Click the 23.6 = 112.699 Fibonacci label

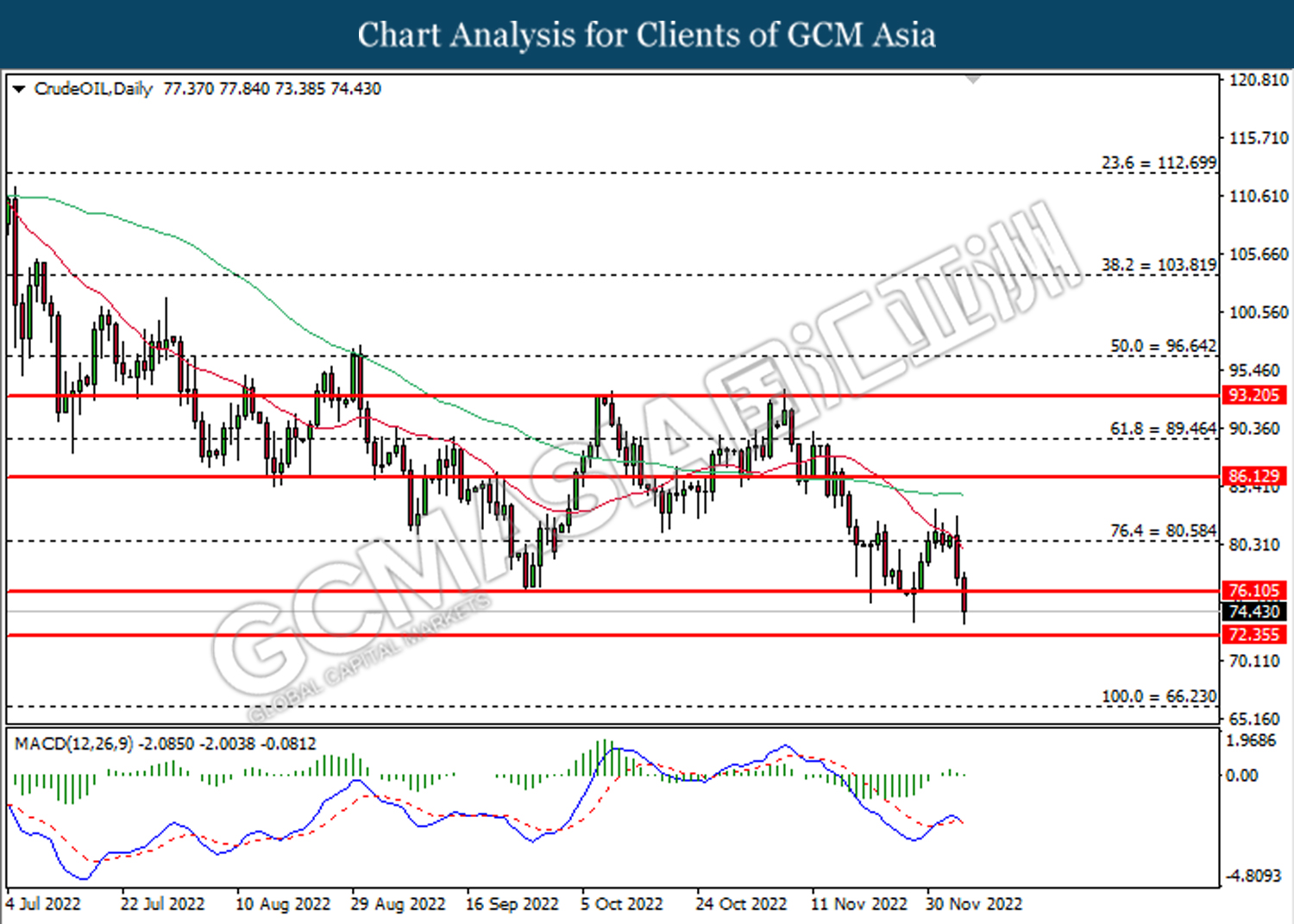pyautogui.click(x=1159, y=162)
